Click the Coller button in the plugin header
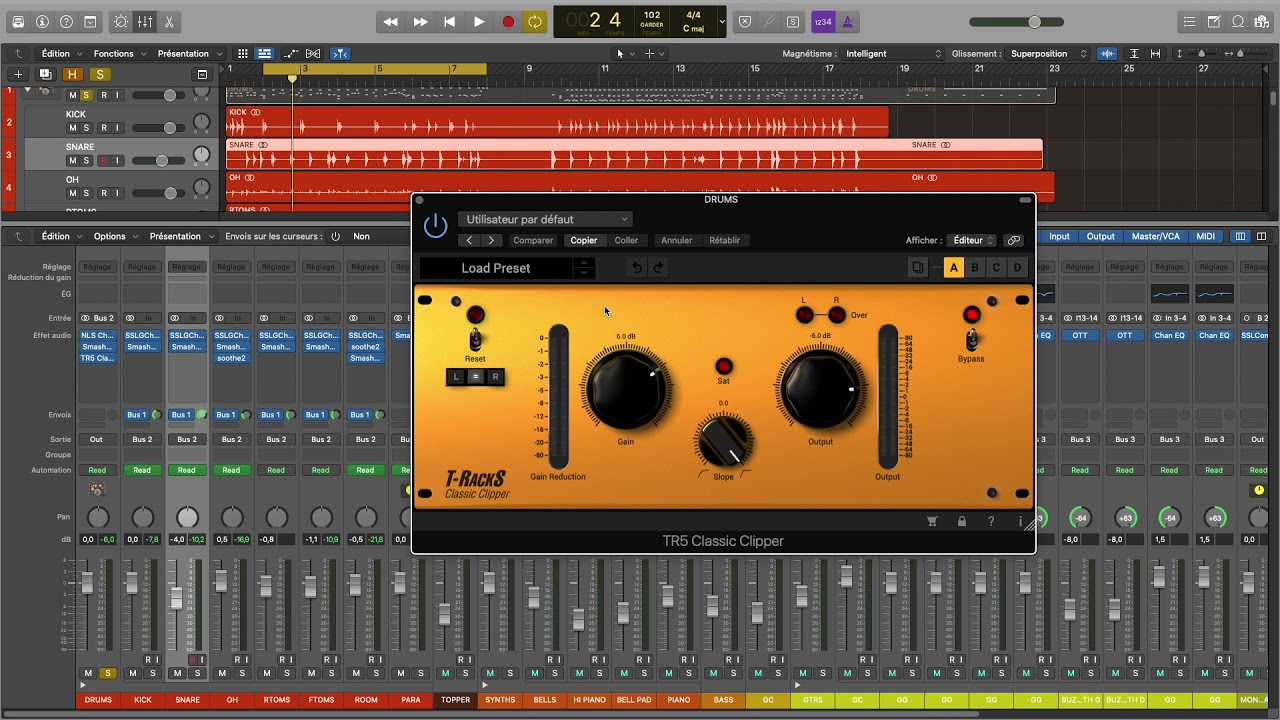The image size is (1280, 720). tap(626, 240)
